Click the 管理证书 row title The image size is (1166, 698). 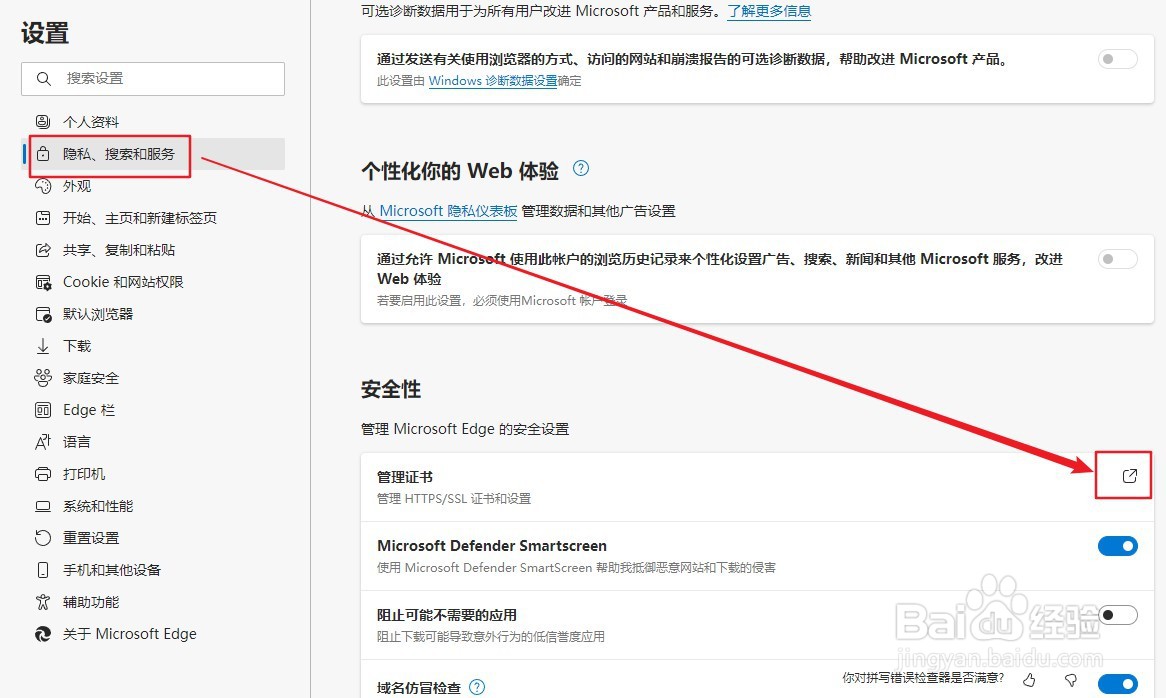tap(405, 477)
